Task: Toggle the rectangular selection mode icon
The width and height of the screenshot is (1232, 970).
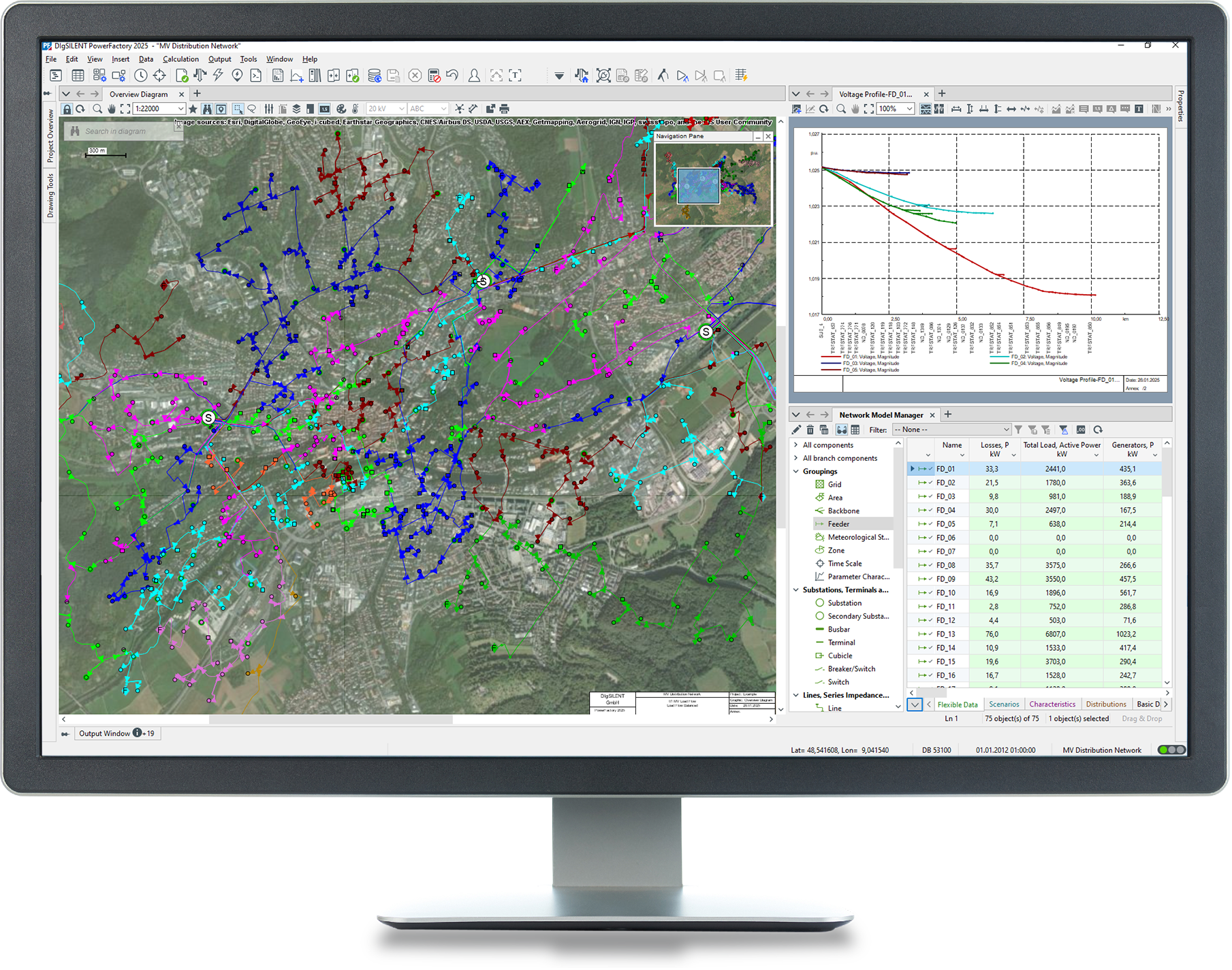Action: (x=238, y=109)
